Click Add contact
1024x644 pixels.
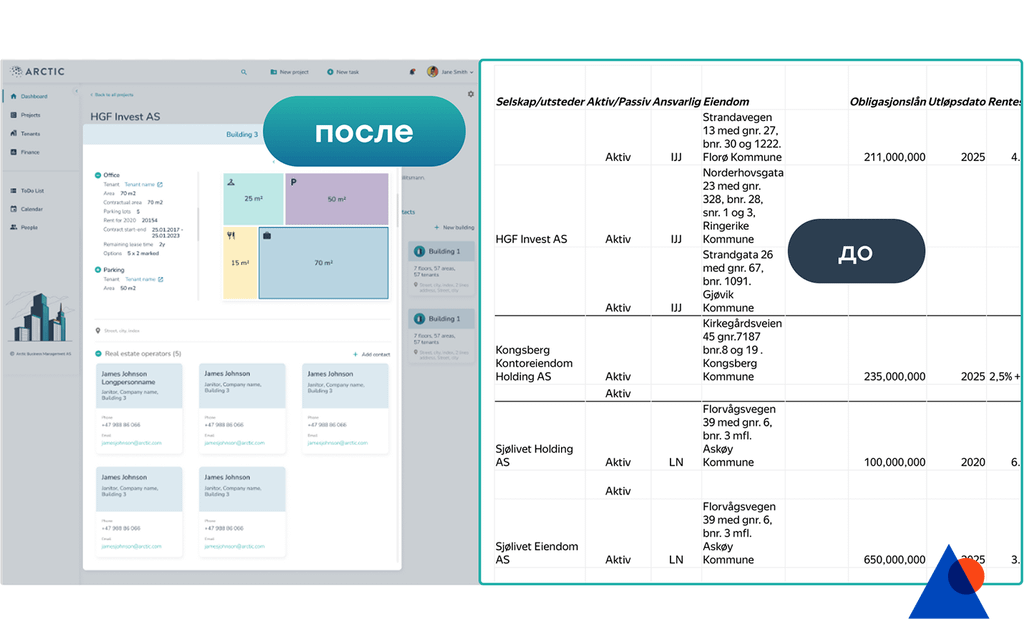tap(372, 355)
